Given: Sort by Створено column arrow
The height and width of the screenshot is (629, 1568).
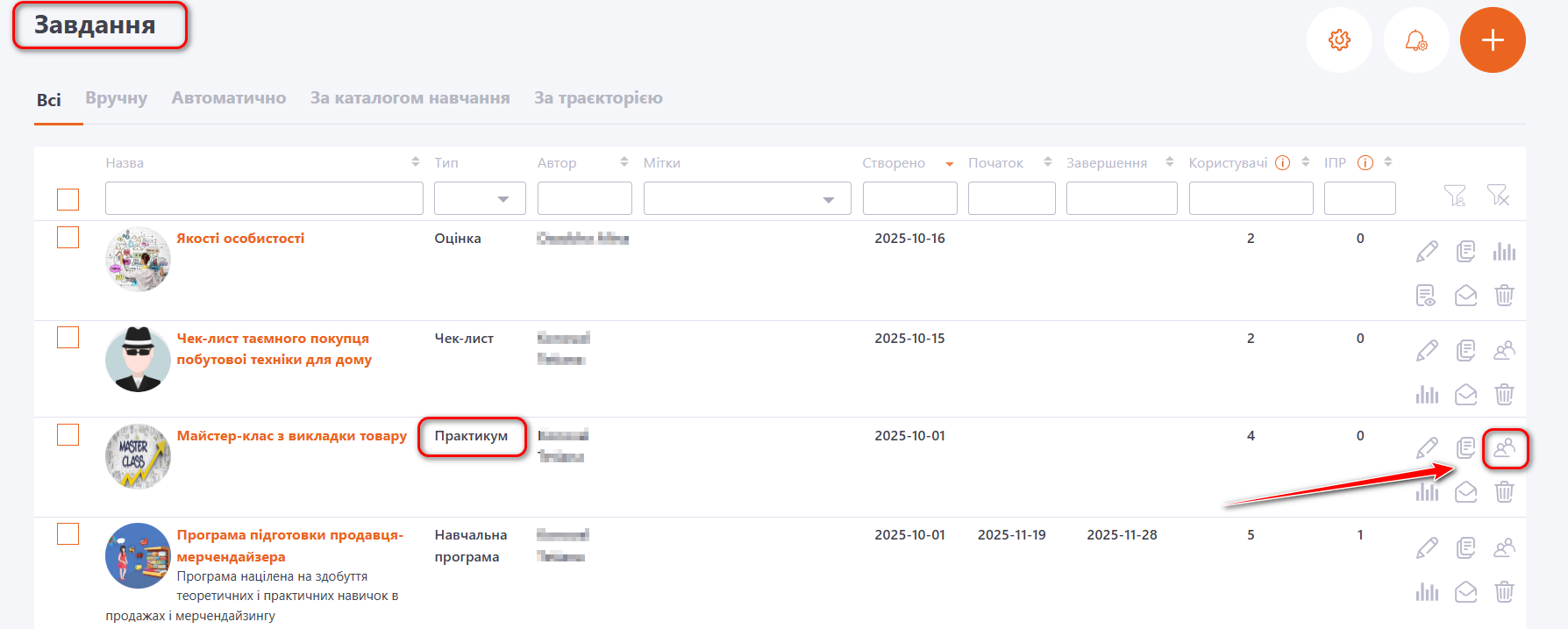Looking at the screenshot, I should tap(949, 164).
